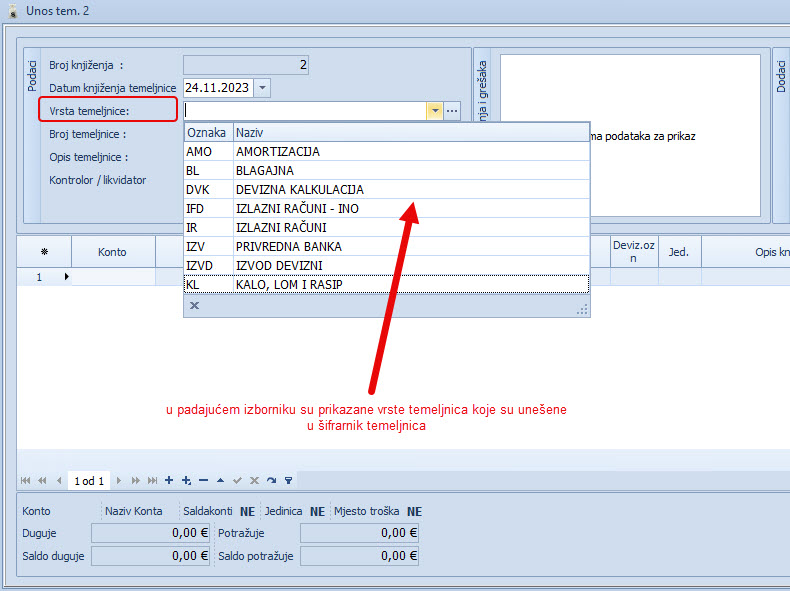Click the Podaci vertical tab

click(x=31, y=75)
